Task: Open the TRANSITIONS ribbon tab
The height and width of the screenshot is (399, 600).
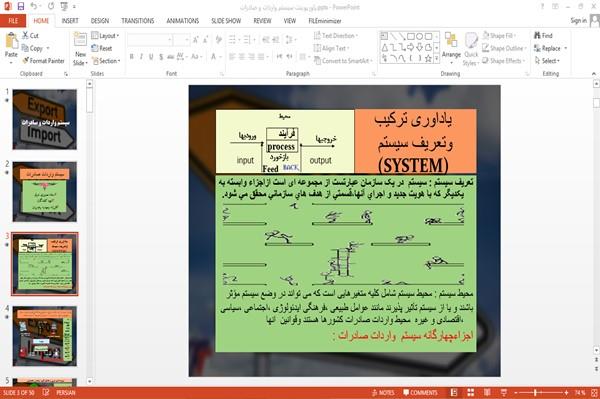Action: pyautogui.click(x=138, y=21)
